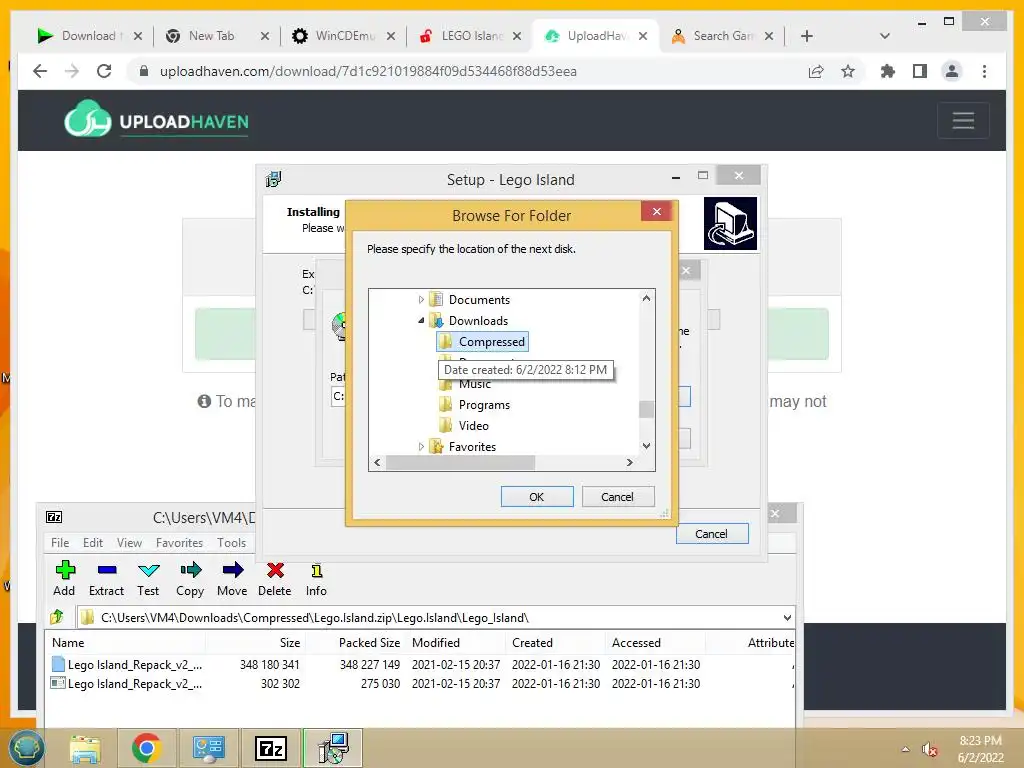1024x768 pixels.
Task: Open 7-Zip File menu
Action: coord(60,543)
